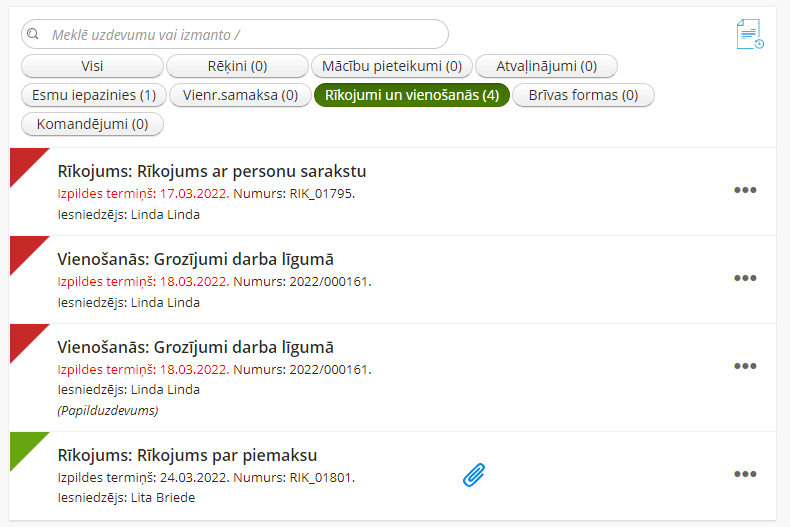The width and height of the screenshot is (790, 527).
Task: Open three-dot menu for Rīkojums par piemaksu
Action: pyautogui.click(x=745, y=474)
